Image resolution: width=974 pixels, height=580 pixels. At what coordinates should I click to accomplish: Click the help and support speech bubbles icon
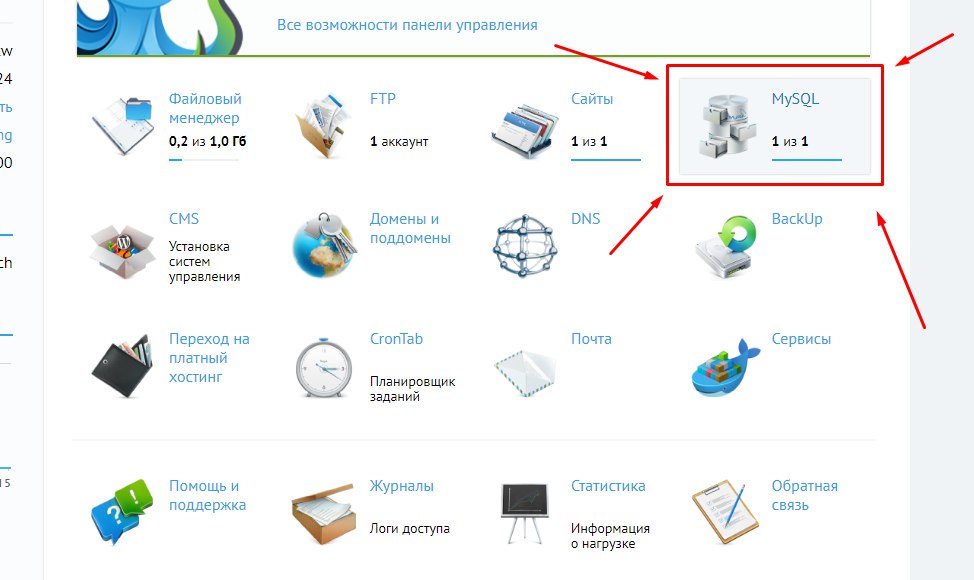[x=122, y=512]
